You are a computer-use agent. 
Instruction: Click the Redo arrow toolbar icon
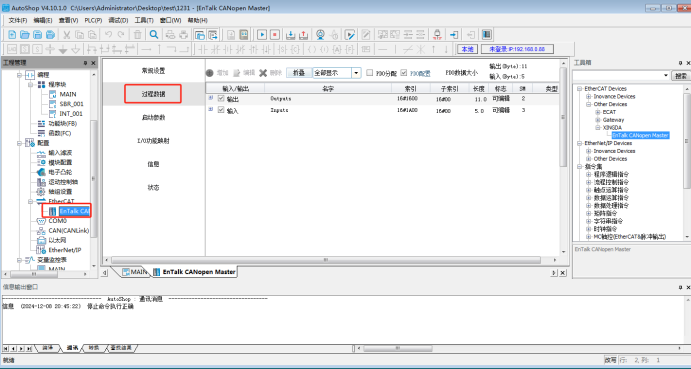pyautogui.click(x=121, y=34)
